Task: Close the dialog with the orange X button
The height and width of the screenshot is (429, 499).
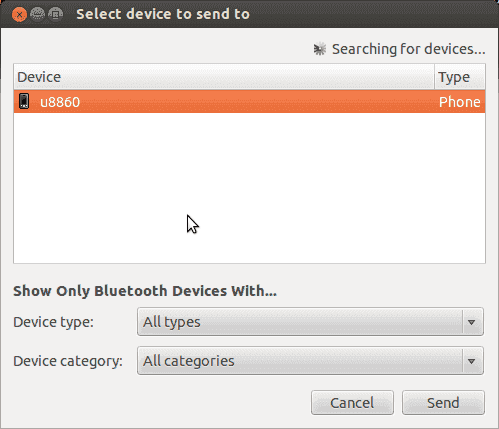Action: [x=19, y=14]
